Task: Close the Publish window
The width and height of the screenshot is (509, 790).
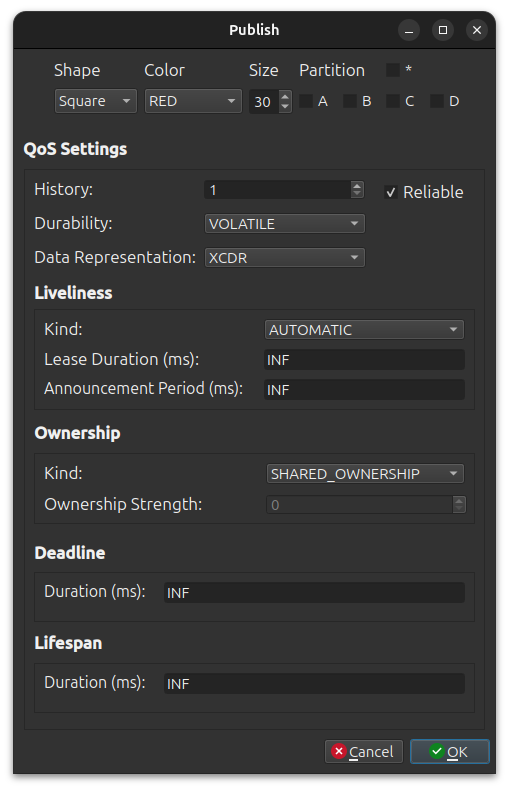Action: pos(477,30)
